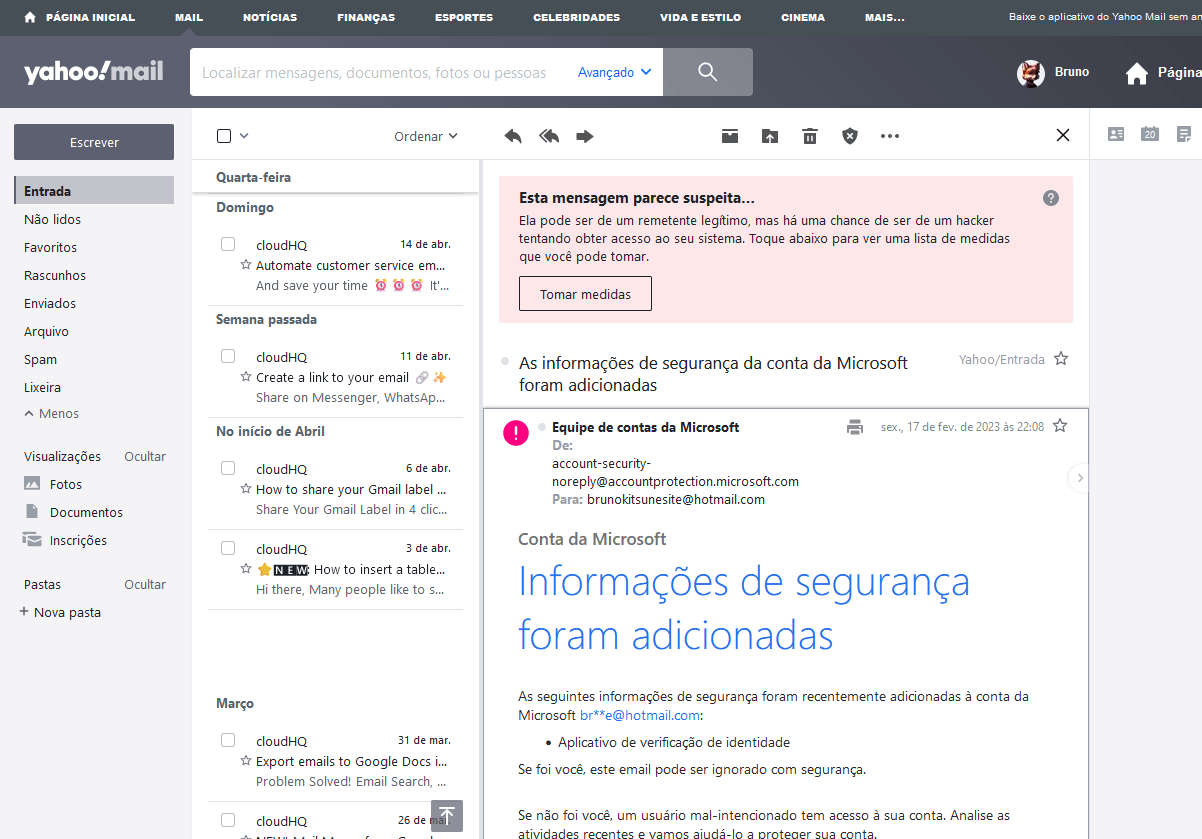
Task: Open the Esportes tab
Action: coord(464,17)
